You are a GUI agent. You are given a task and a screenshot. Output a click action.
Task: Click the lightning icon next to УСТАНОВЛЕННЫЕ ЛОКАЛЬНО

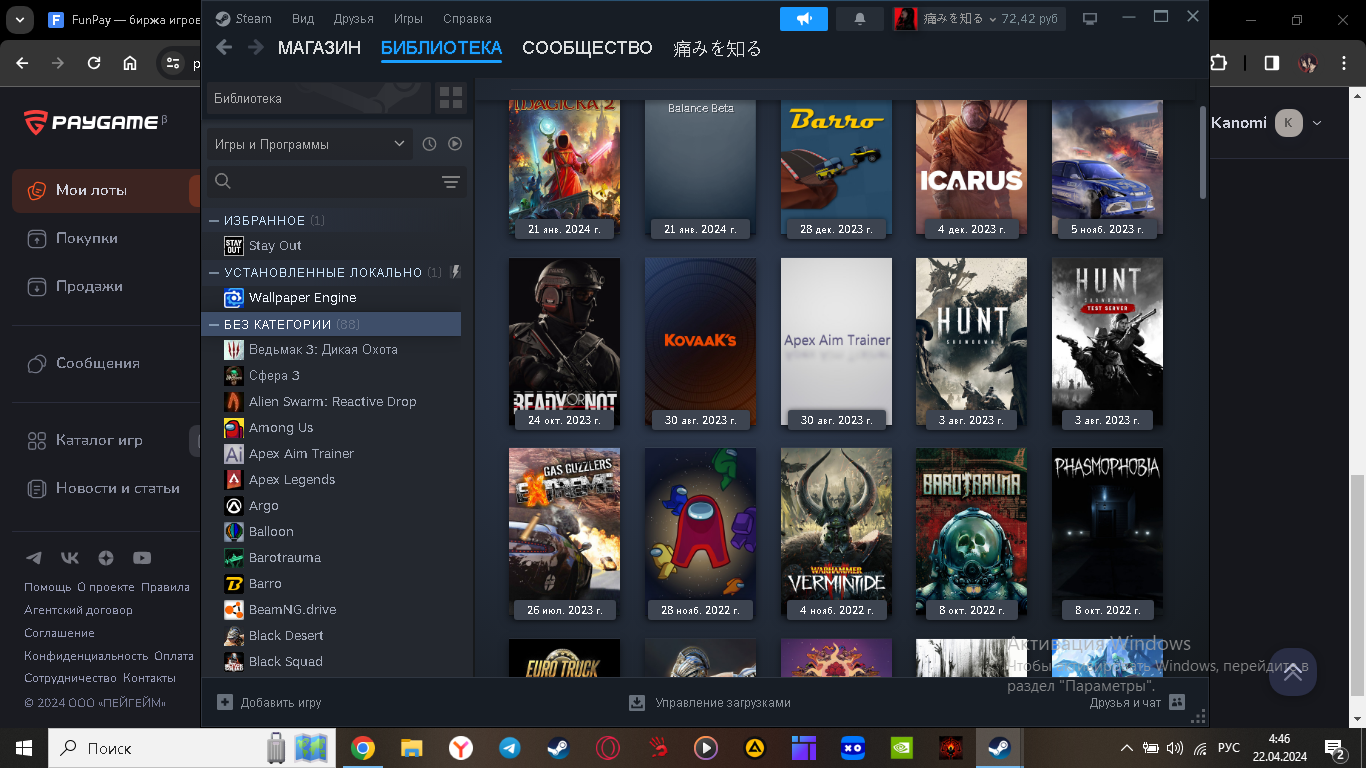[456, 272]
